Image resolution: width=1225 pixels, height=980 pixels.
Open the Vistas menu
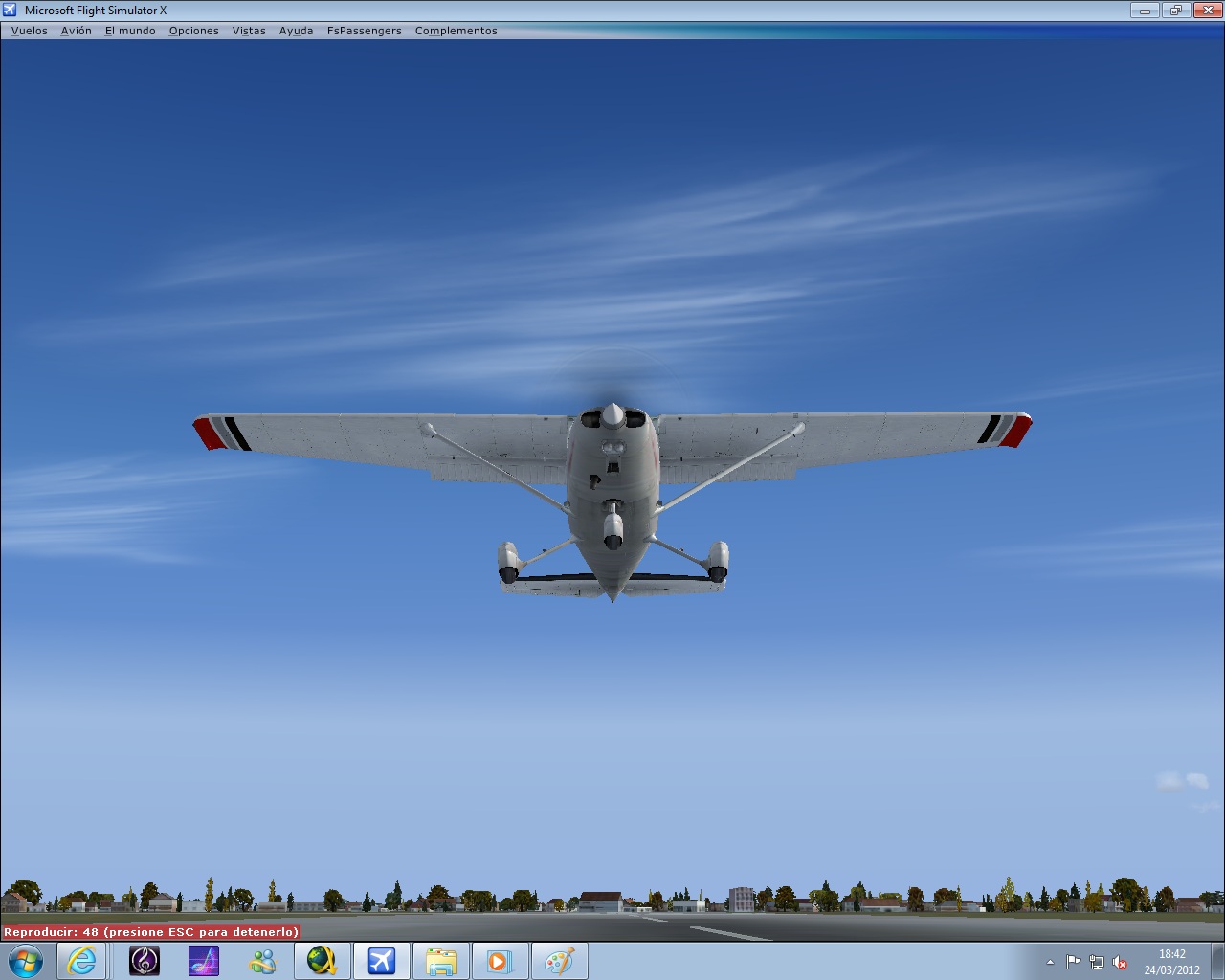(x=249, y=31)
